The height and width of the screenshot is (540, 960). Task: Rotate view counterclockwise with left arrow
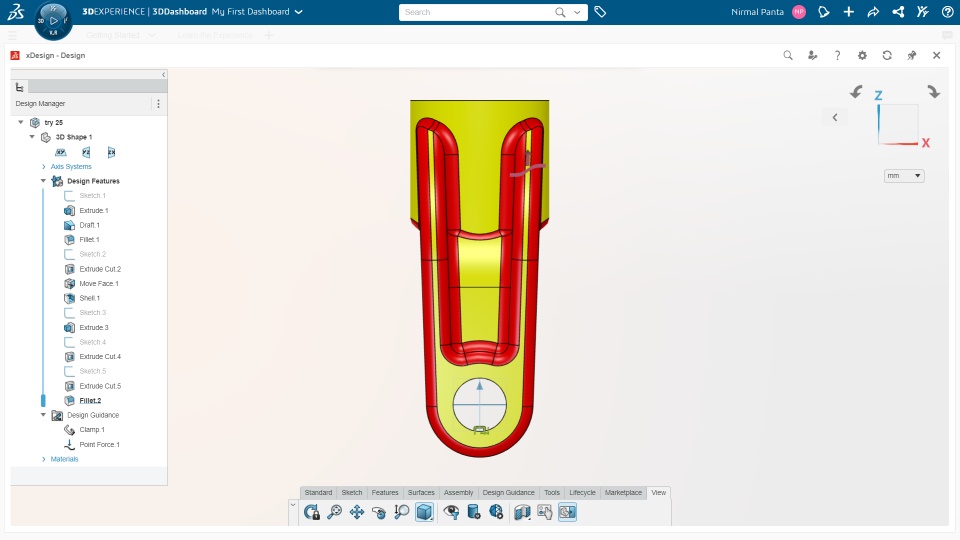click(x=856, y=92)
